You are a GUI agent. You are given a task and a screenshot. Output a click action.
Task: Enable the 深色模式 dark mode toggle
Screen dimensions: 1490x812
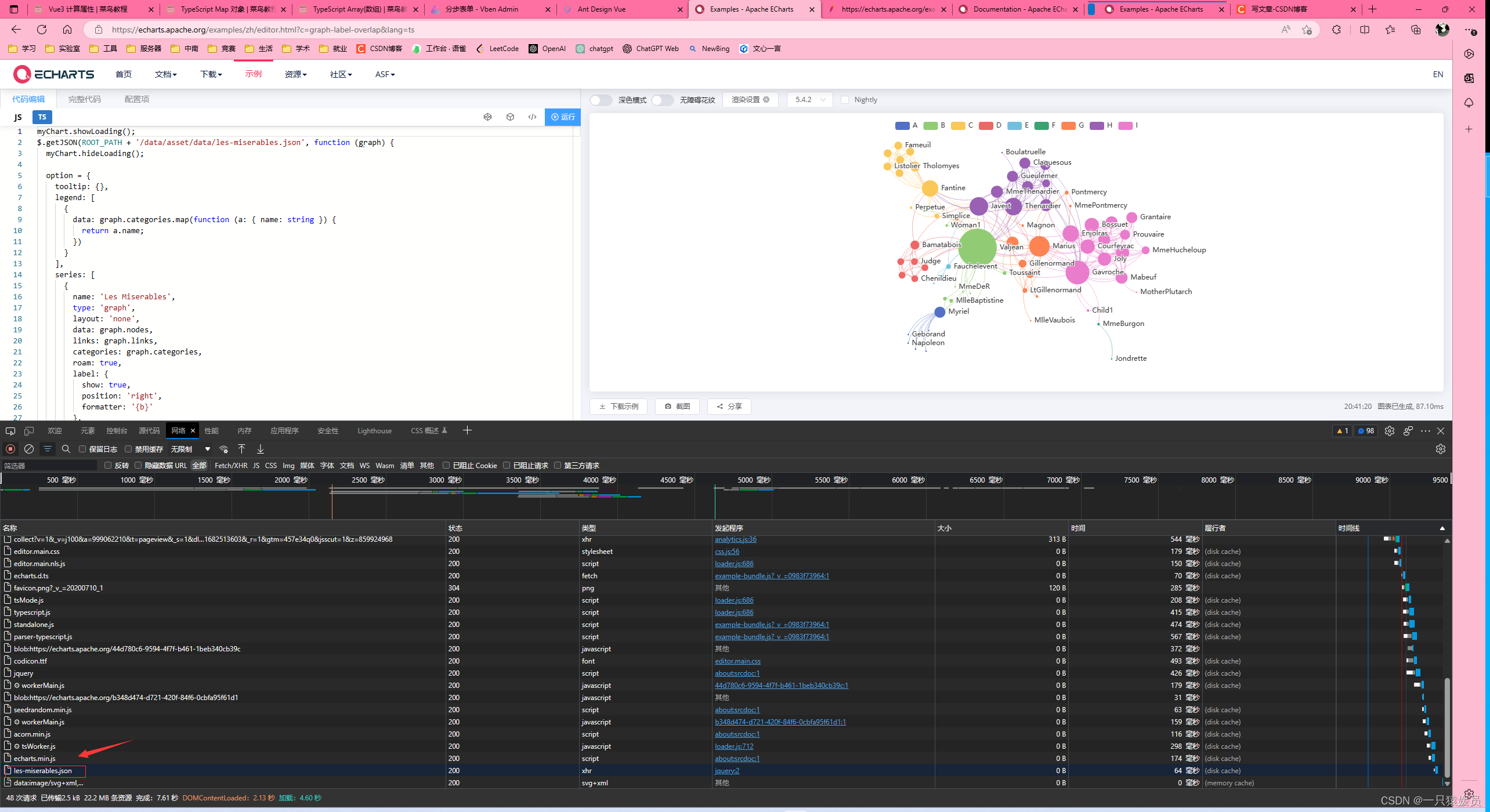coord(601,100)
